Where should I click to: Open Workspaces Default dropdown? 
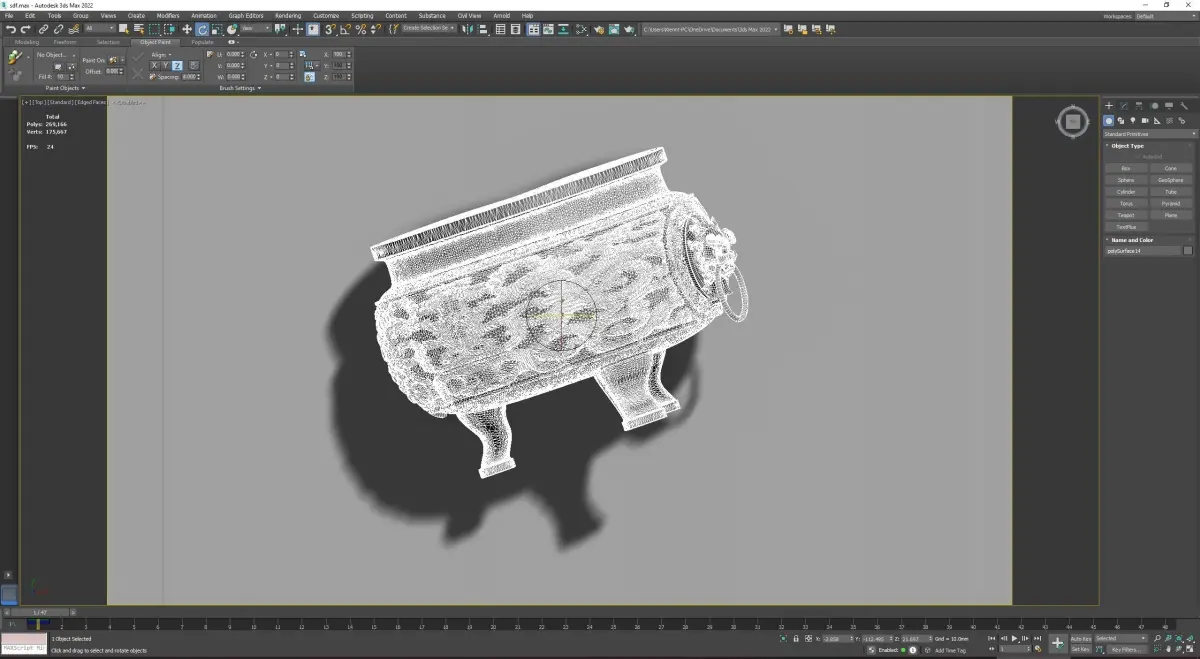pyautogui.click(x=1165, y=16)
